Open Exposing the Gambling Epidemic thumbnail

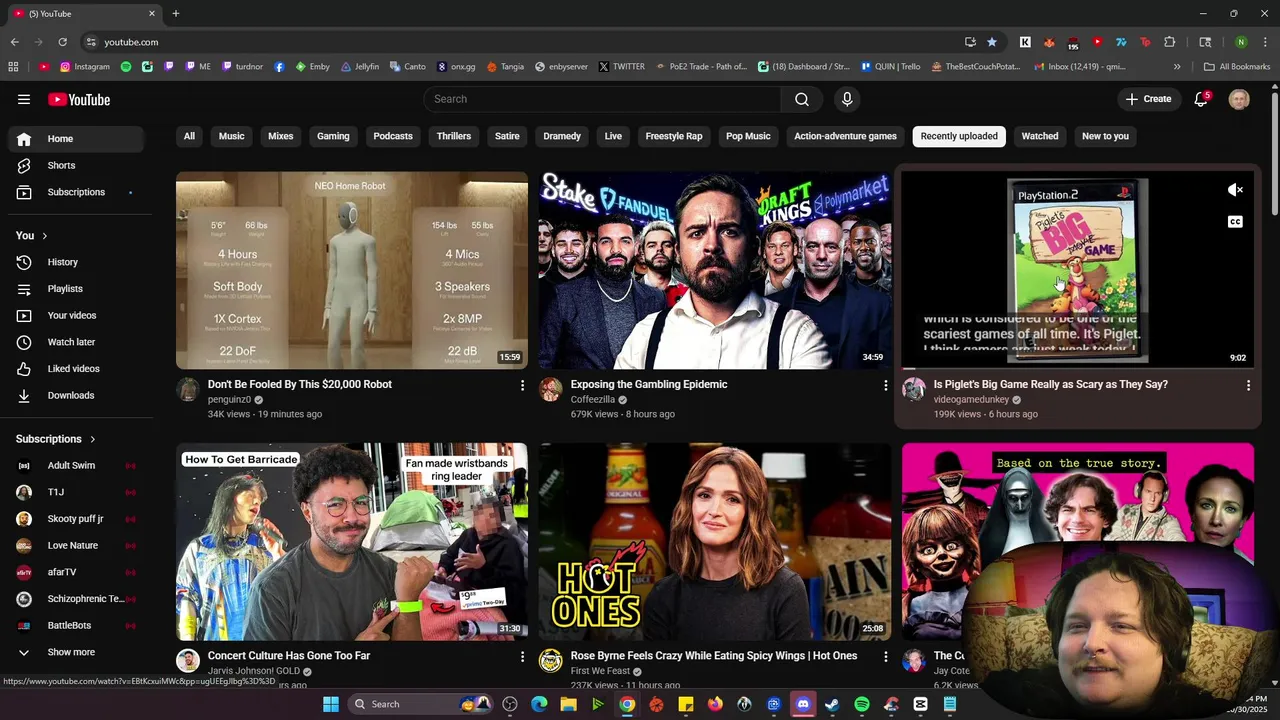[715, 270]
